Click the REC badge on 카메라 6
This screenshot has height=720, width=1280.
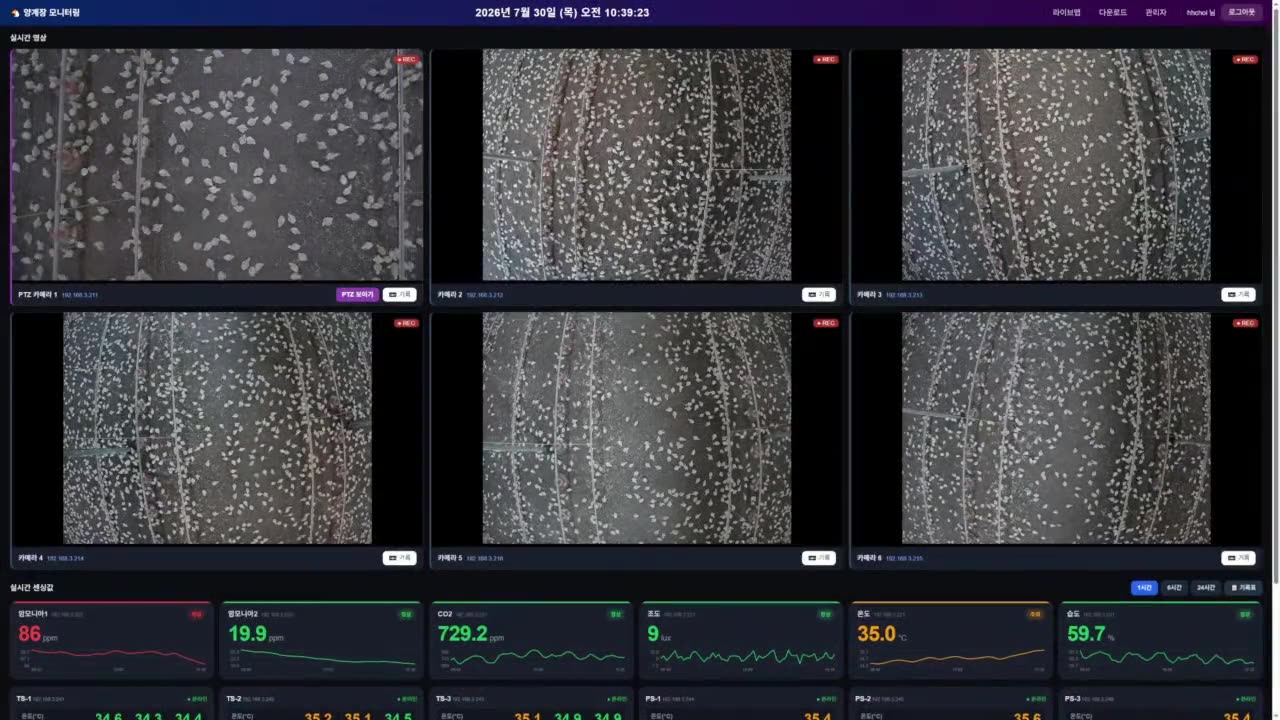[1245, 323]
